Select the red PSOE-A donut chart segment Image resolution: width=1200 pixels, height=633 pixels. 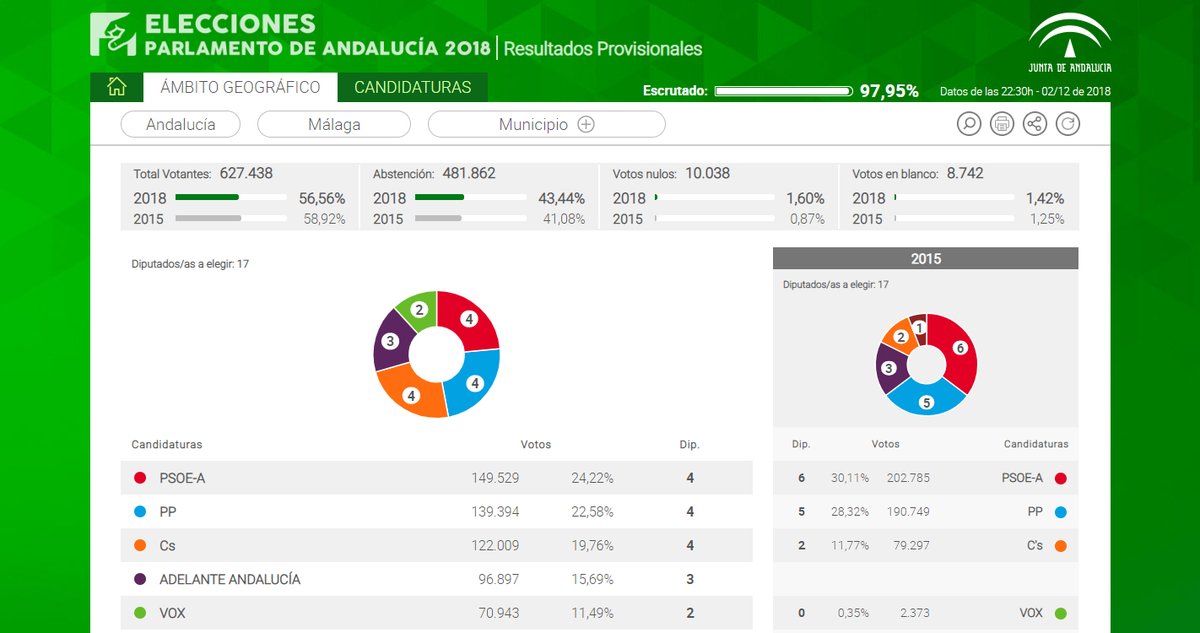(x=472, y=320)
